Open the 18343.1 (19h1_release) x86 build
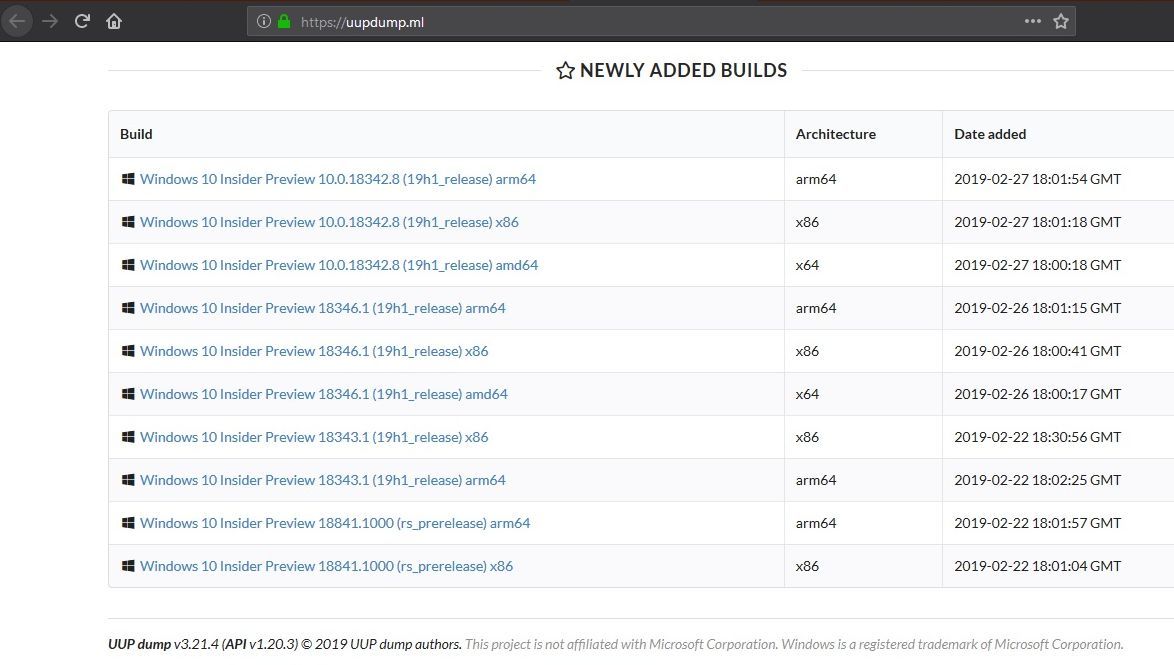Screen dimensions: 1174x665 pos(314,437)
